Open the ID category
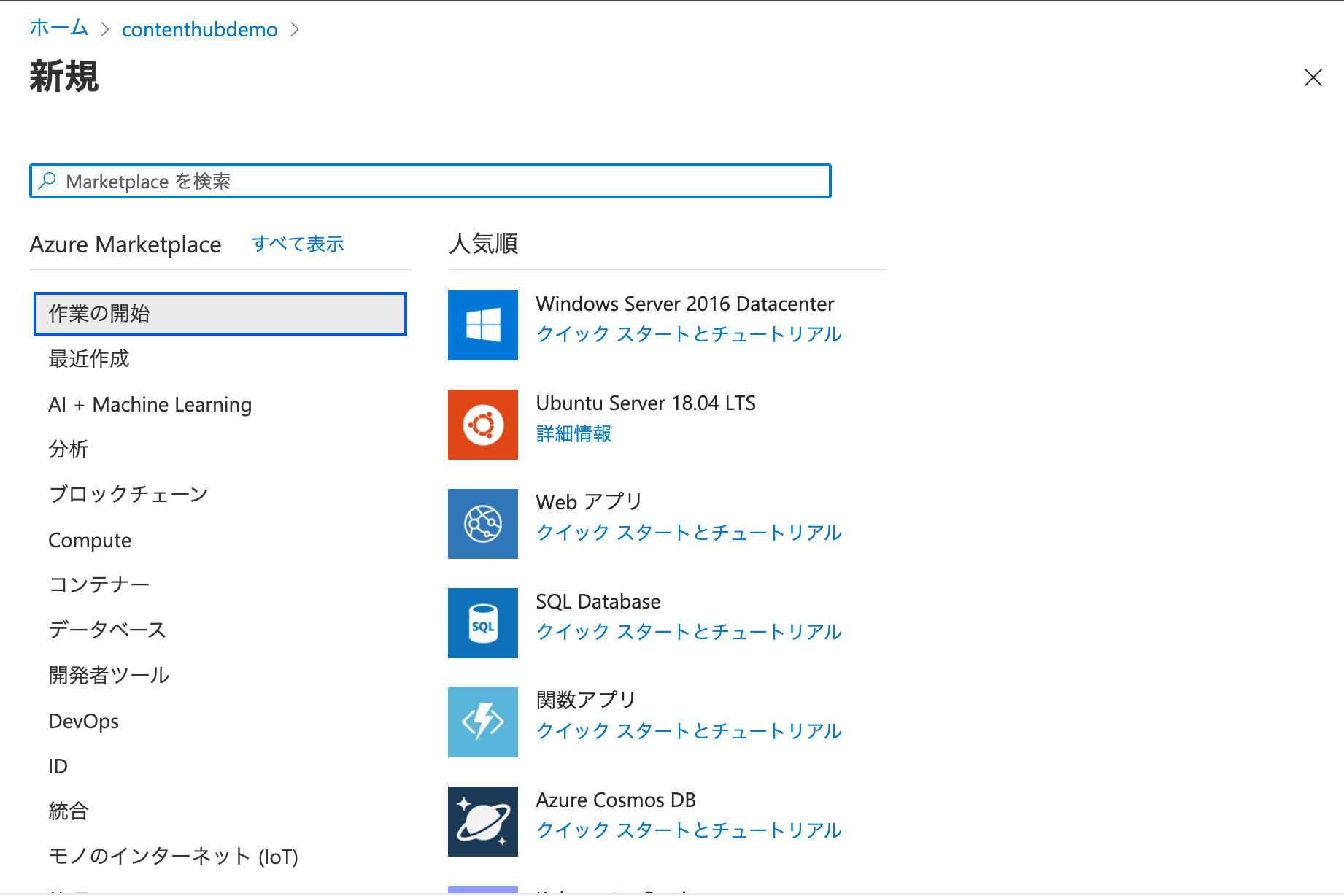The width and height of the screenshot is (1344, 896). pos(58,766)
